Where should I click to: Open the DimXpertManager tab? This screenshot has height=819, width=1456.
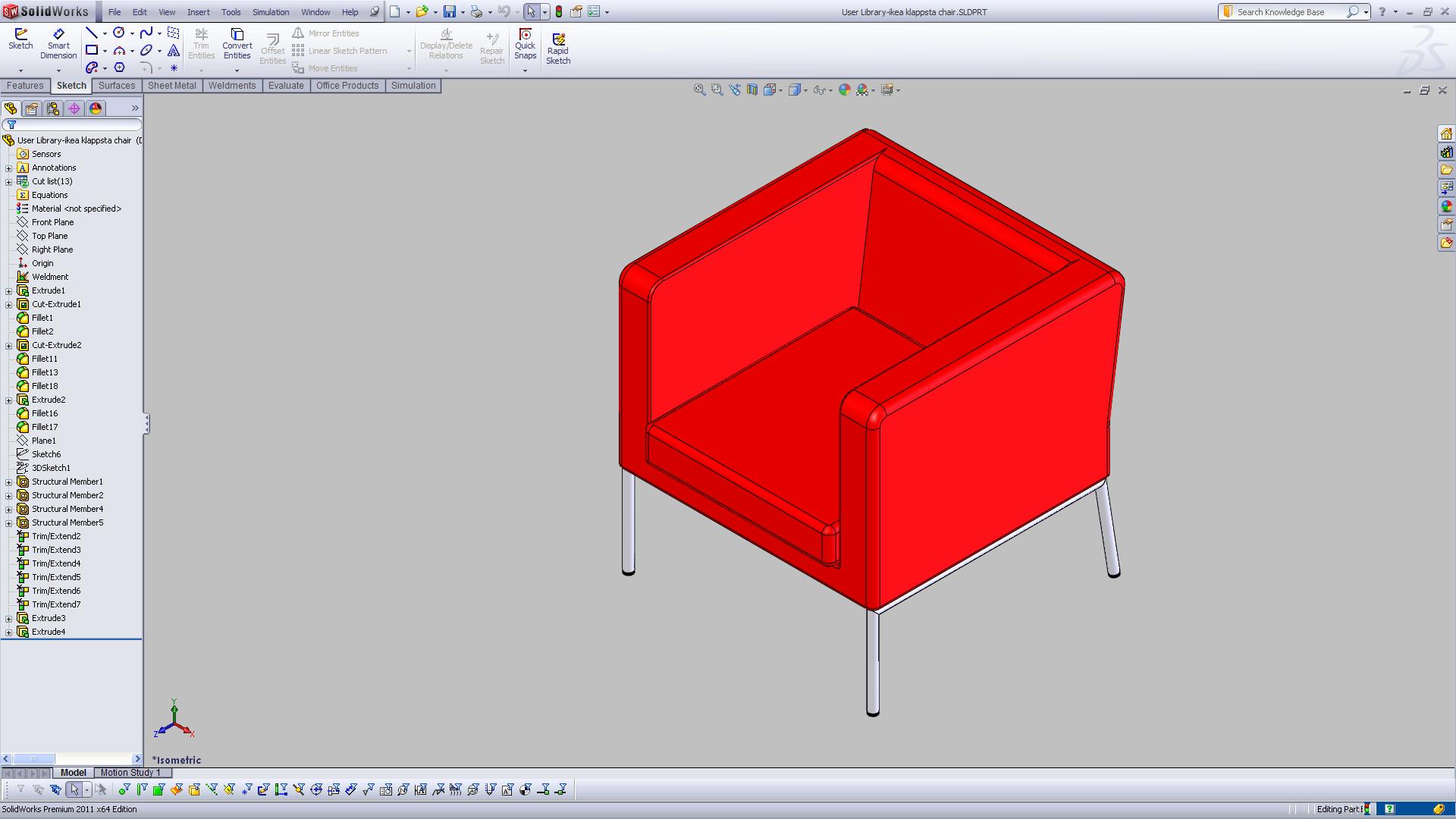[x=74, y=108]
